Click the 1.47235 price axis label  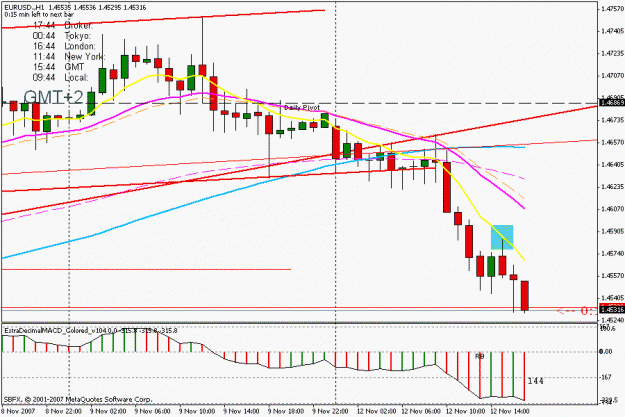(x=613, y=53)
